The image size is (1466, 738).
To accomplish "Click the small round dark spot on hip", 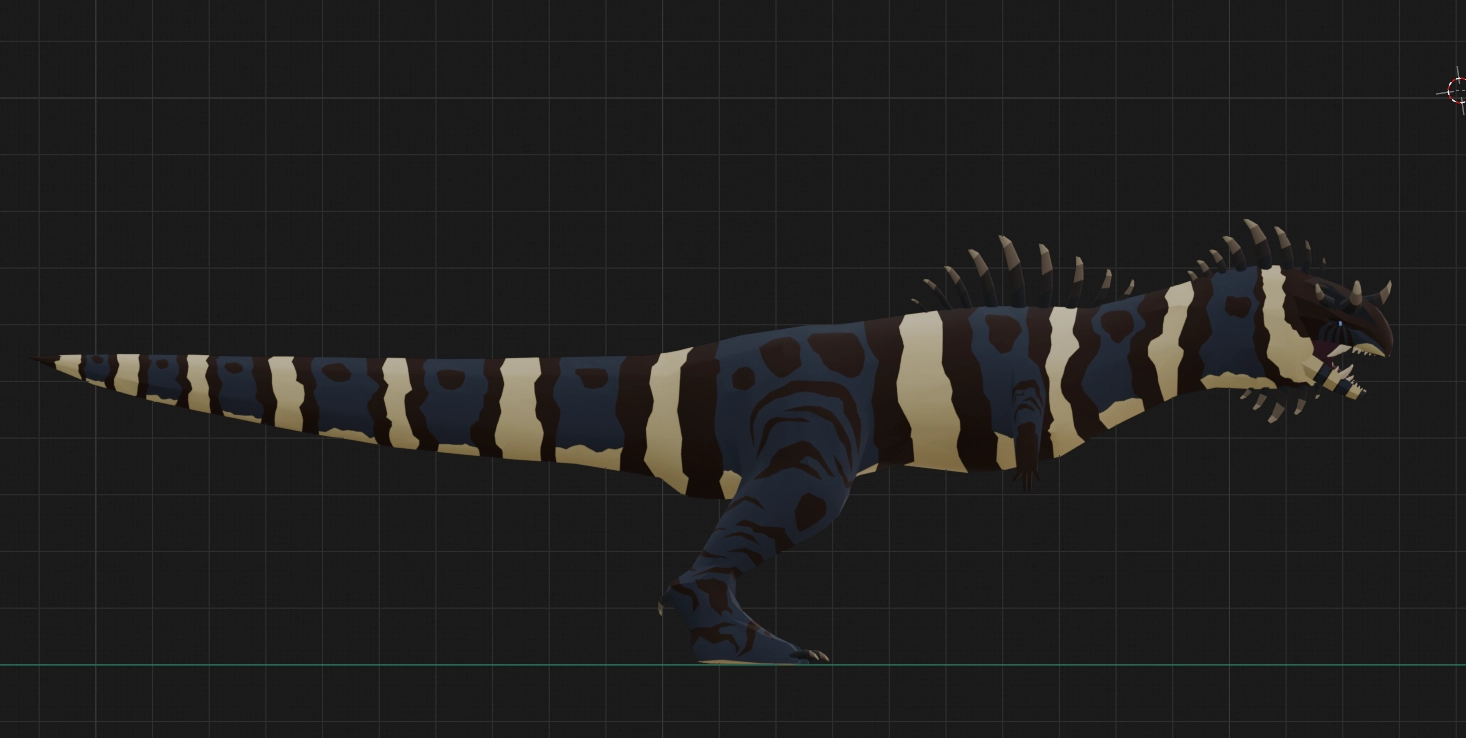I will tap(743, 379).
